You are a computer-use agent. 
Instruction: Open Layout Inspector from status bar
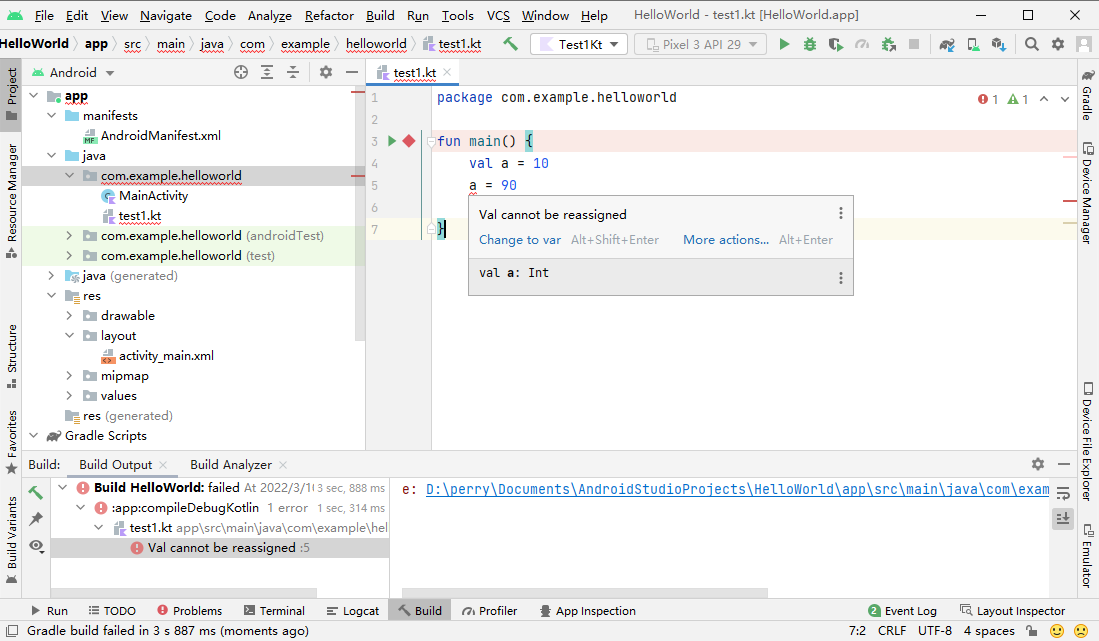coord(1012,611)
